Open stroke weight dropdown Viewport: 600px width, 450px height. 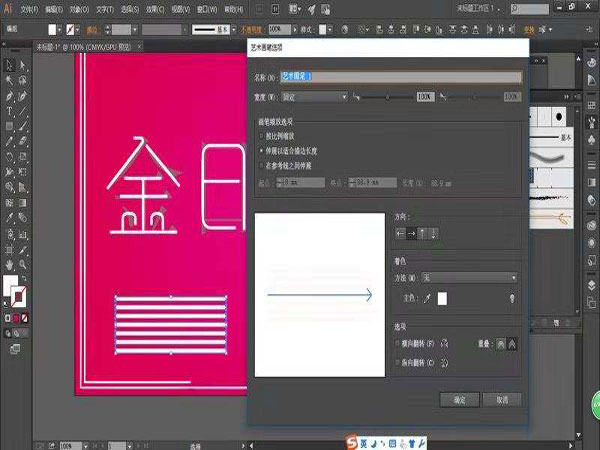click(135, 29)
